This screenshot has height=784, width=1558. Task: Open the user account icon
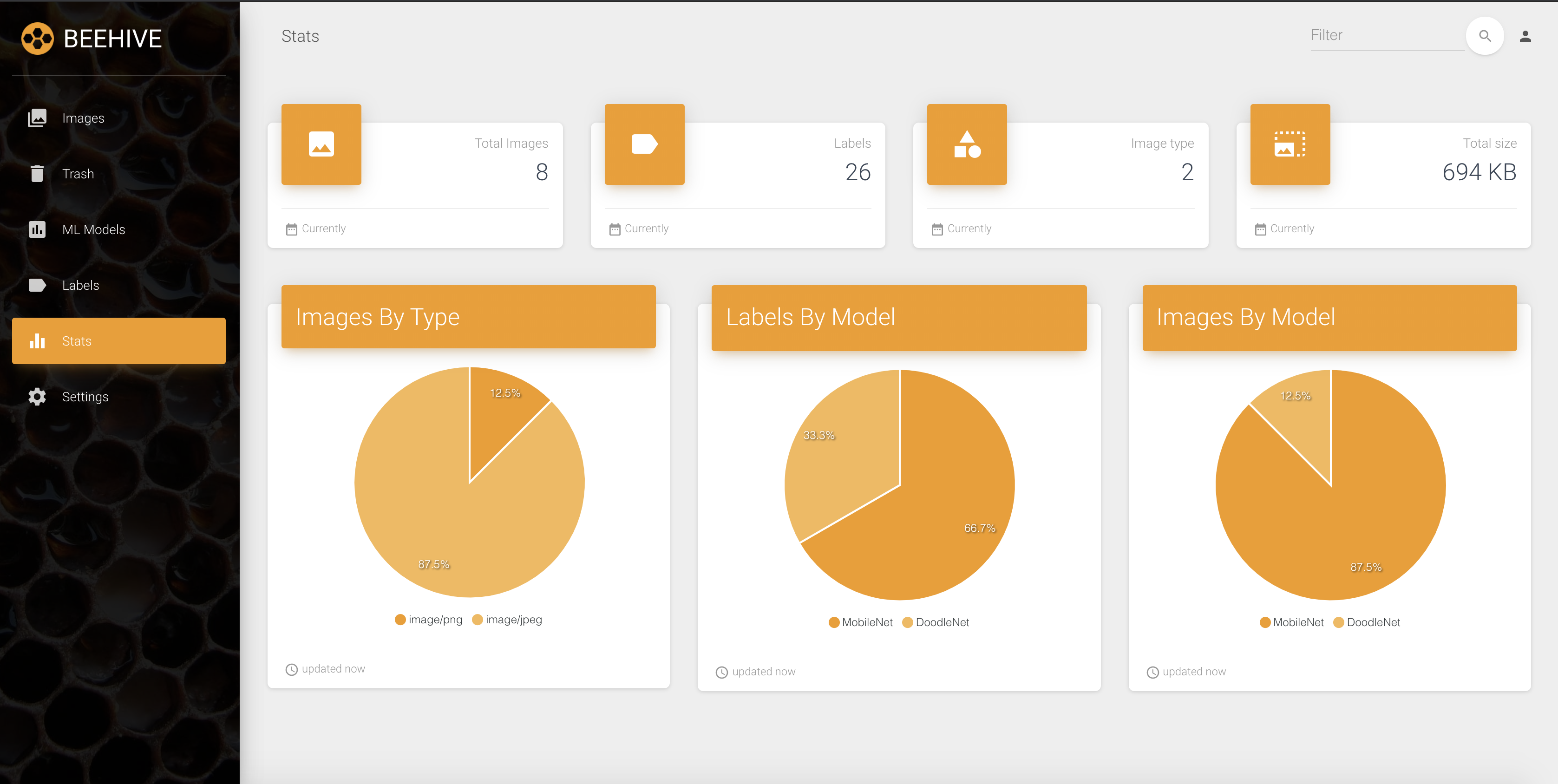pos(1525,36)
